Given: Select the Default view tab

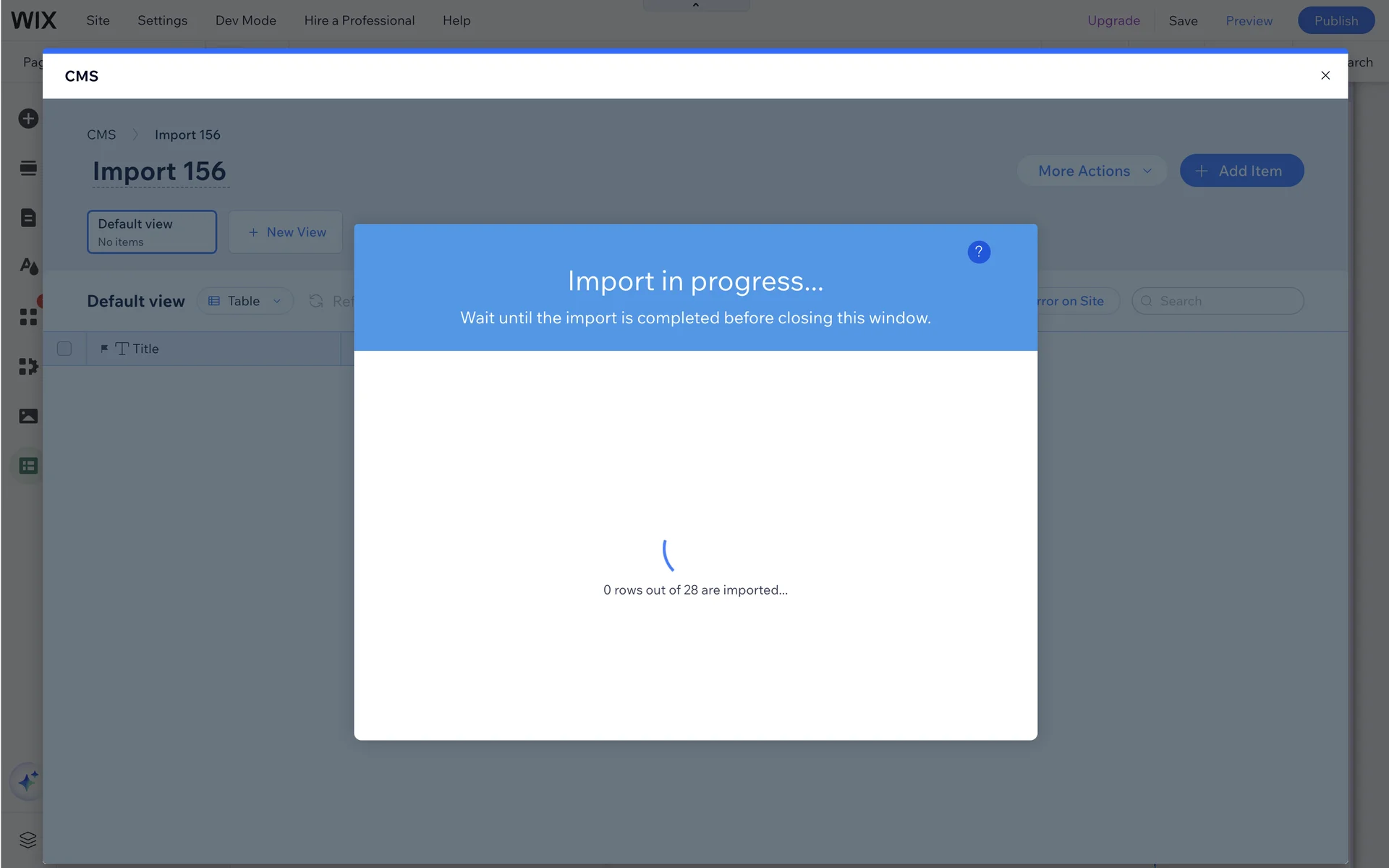Looking at the screenshot, I should [x=151, y=232].
